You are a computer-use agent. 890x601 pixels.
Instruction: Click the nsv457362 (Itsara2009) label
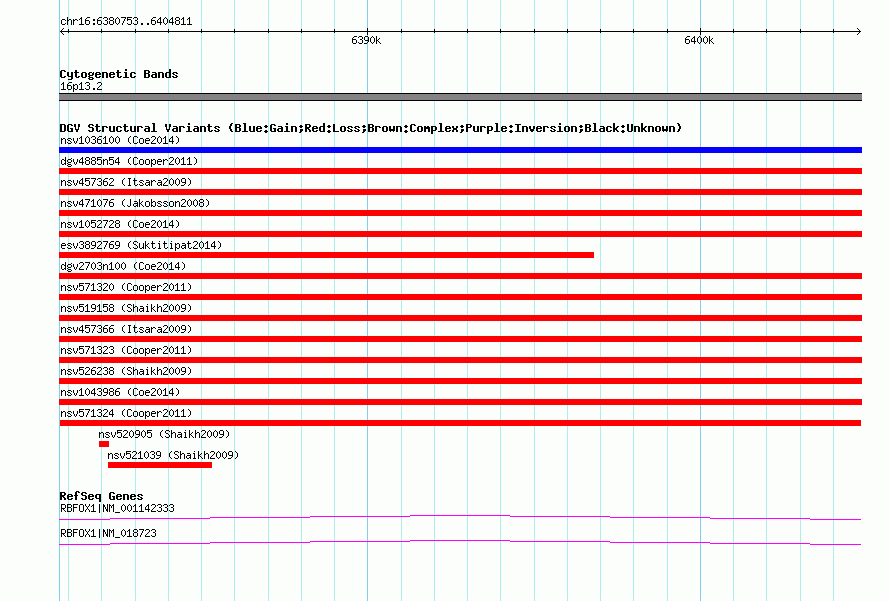click(126, 182)
